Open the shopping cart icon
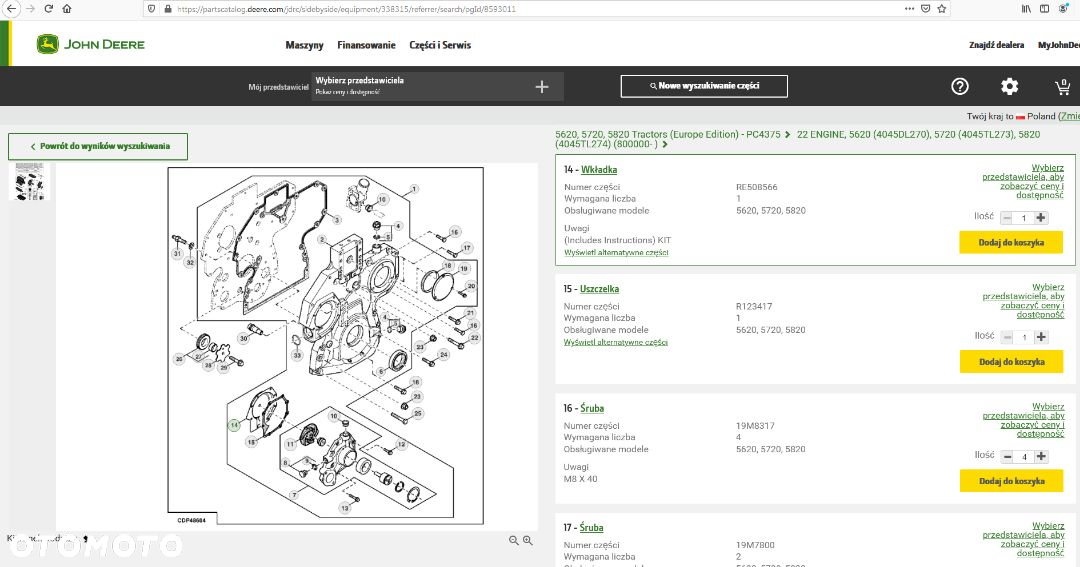Viewport: 1080px width, 567px height. [1062, 86]
